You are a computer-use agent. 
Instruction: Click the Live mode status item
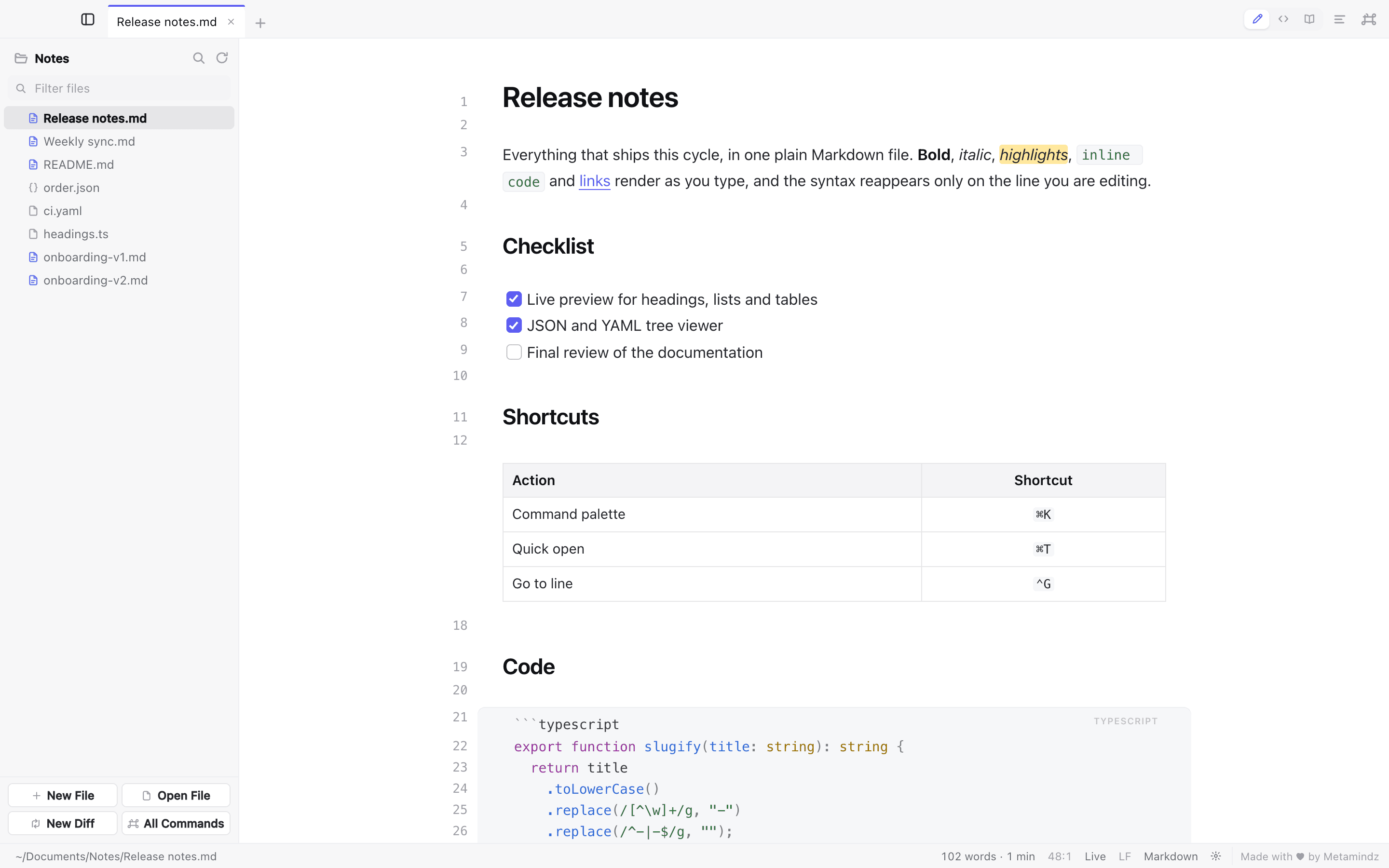click(x=1095, y=856)
